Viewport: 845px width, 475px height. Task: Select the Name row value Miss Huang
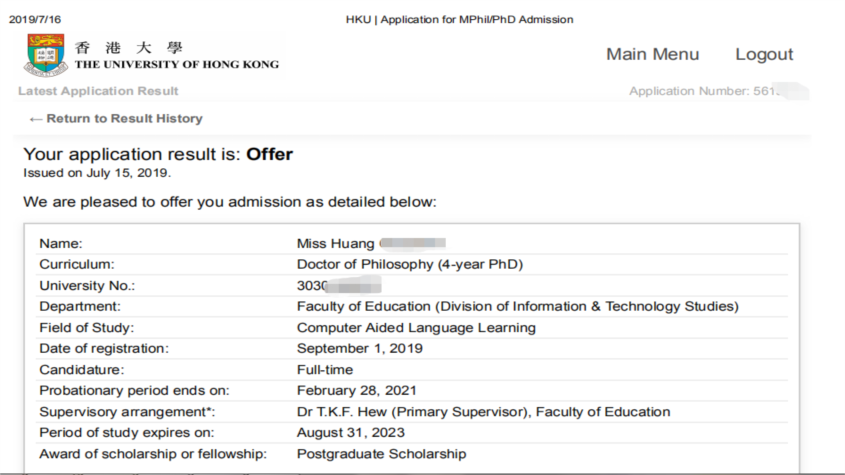click(x=335, y=244)
